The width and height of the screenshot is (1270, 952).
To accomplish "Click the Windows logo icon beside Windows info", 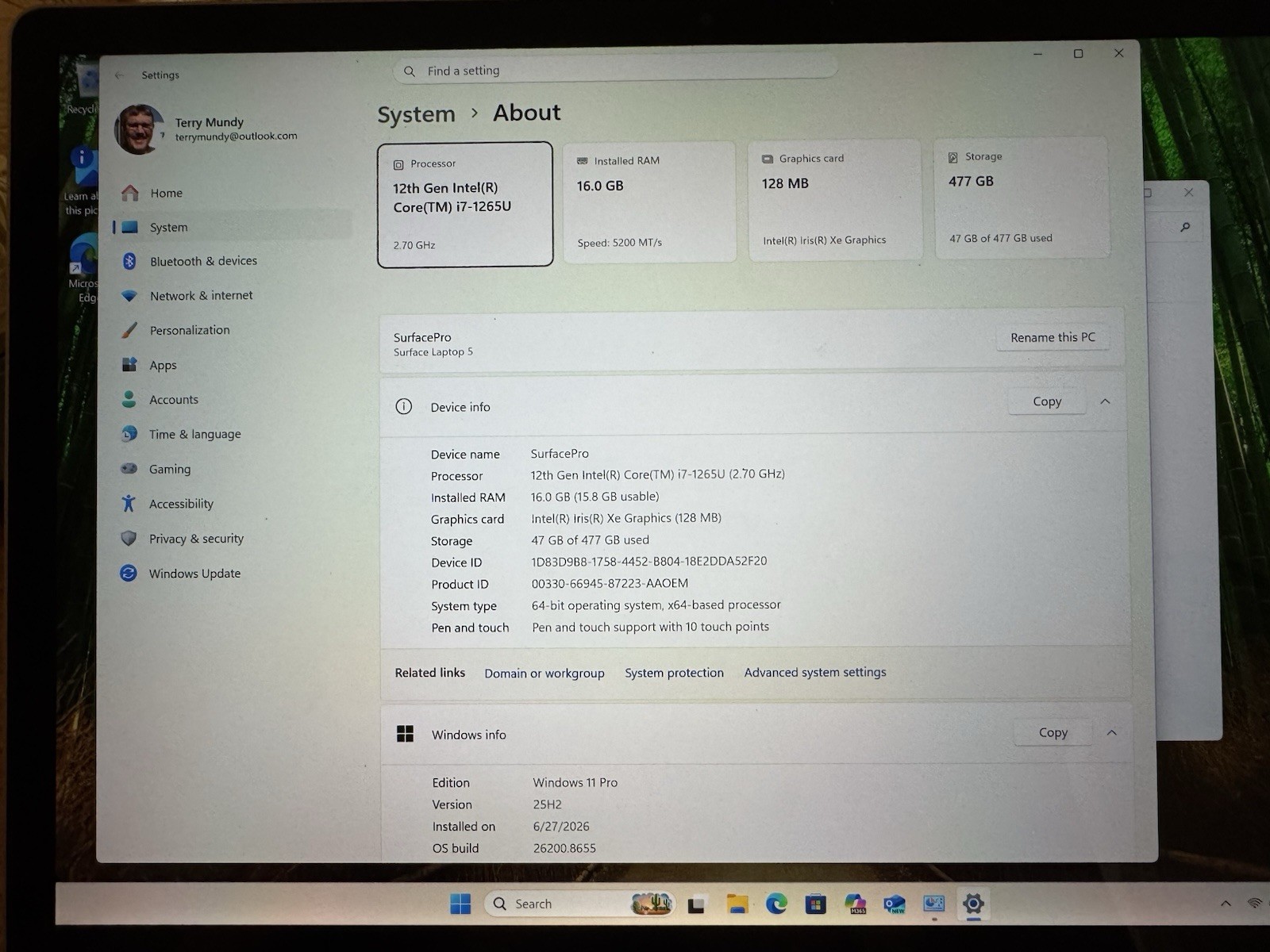I will point(406,734).
